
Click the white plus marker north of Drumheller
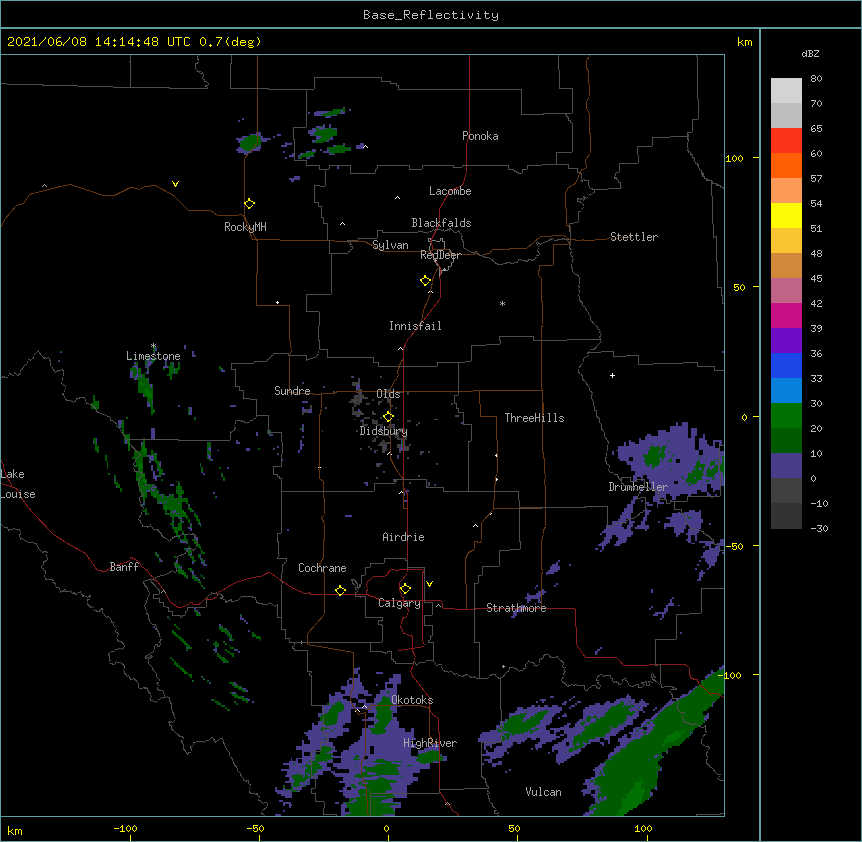(612, 375)
